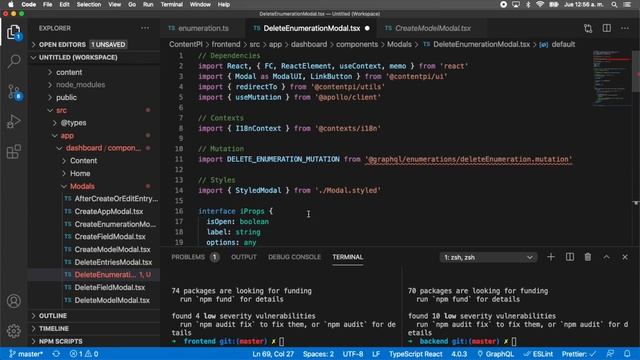Open the Extensions view
This screenshot has width=640, height=360.
point(13,151)
